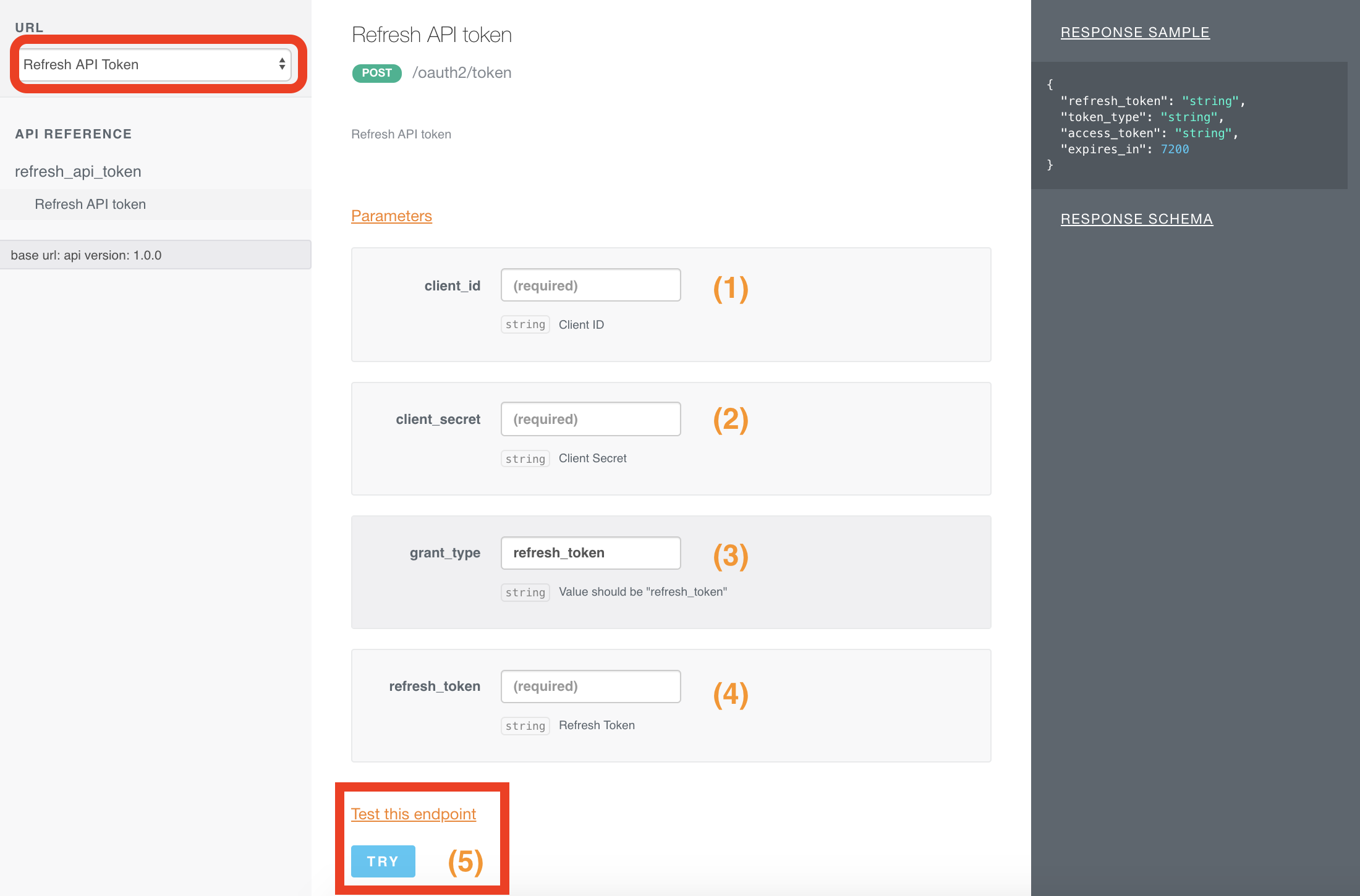Image resolution: width=1360 pixels, height=896 pixels.
Task: Click the string type tag under client_secret
Action: tap(525, 459)
